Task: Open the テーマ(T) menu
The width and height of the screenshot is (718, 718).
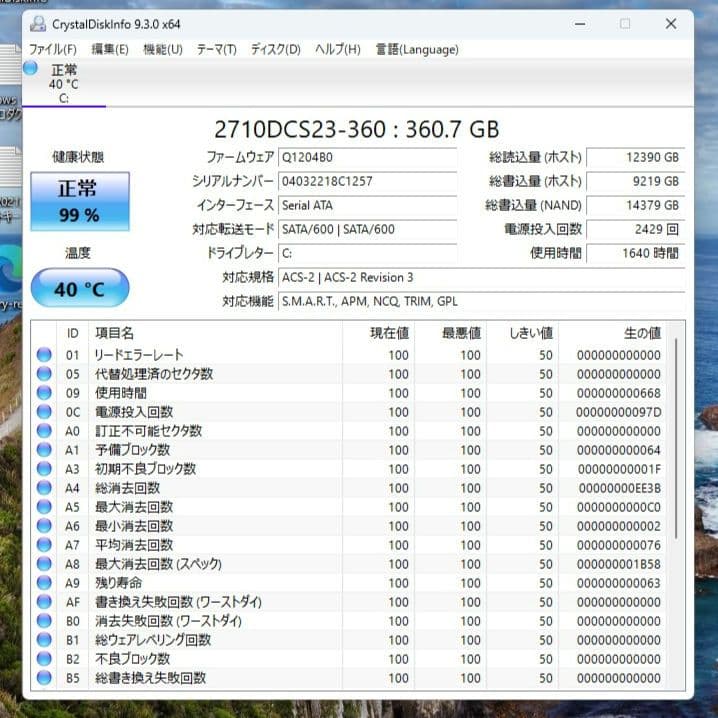Action: [217, 49]
